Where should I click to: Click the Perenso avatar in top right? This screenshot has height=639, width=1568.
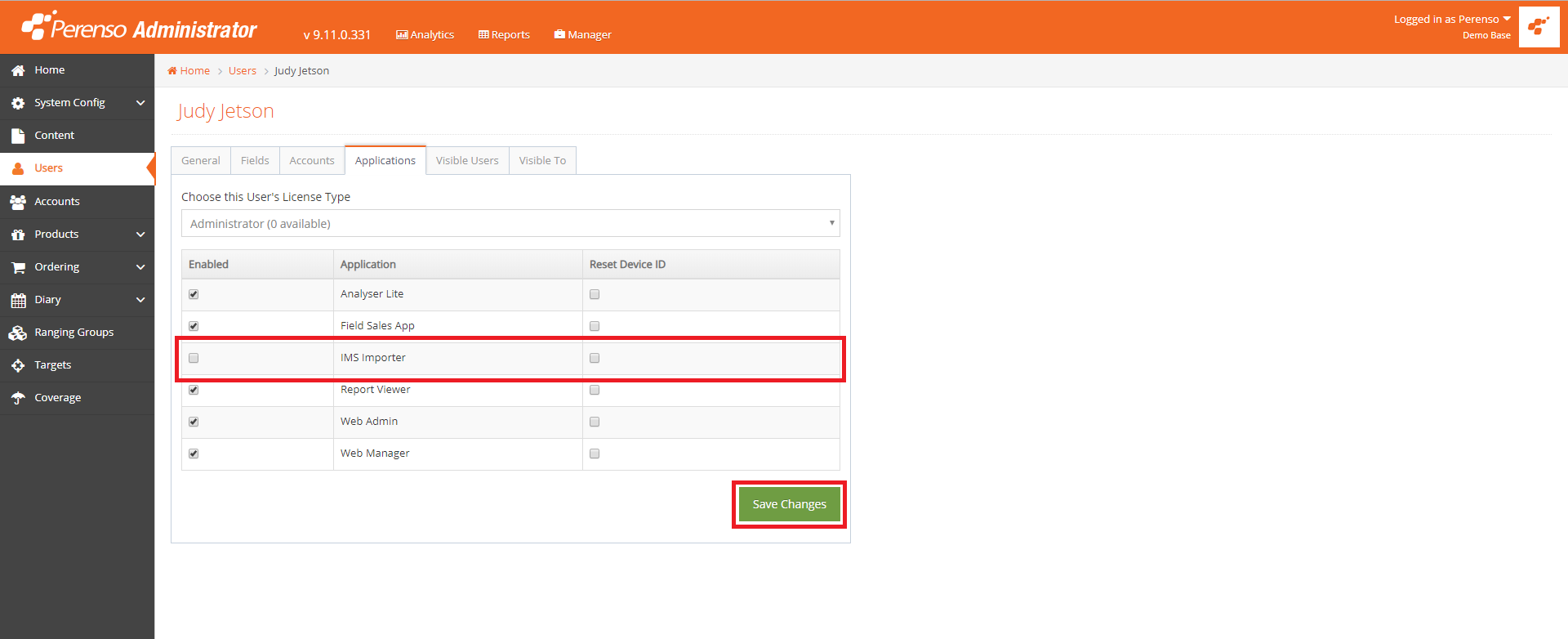click(1539, 27)
